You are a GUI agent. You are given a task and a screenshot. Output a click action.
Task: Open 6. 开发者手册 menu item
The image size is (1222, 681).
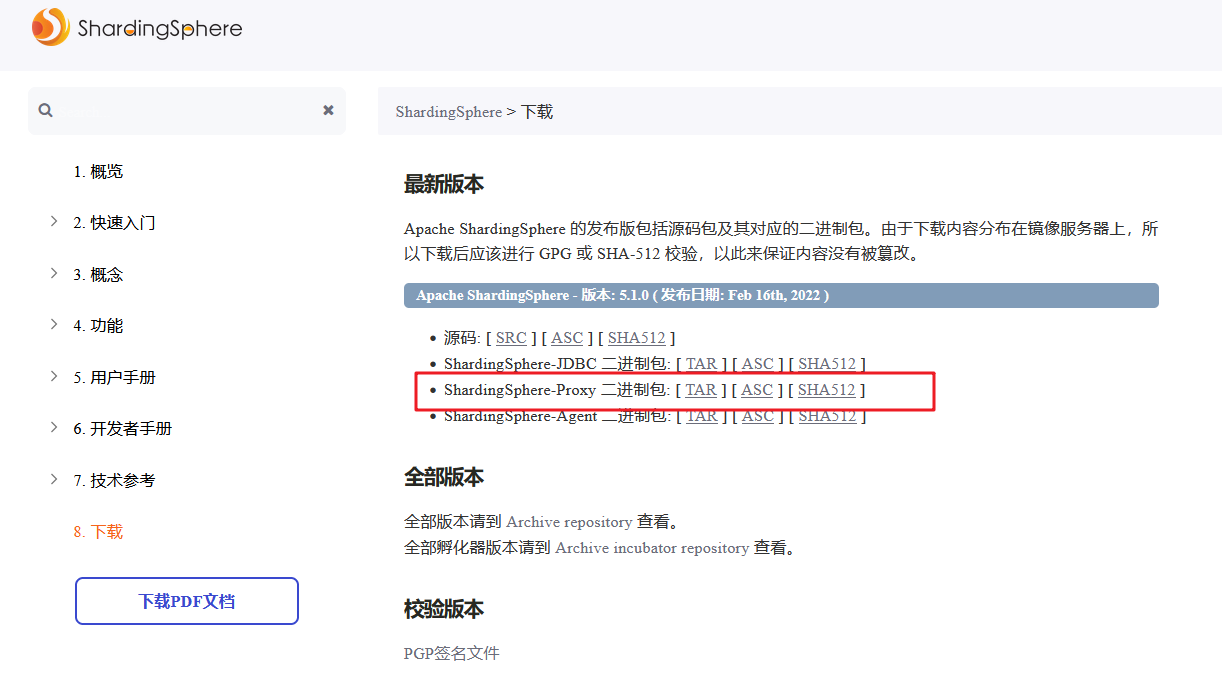122,429
